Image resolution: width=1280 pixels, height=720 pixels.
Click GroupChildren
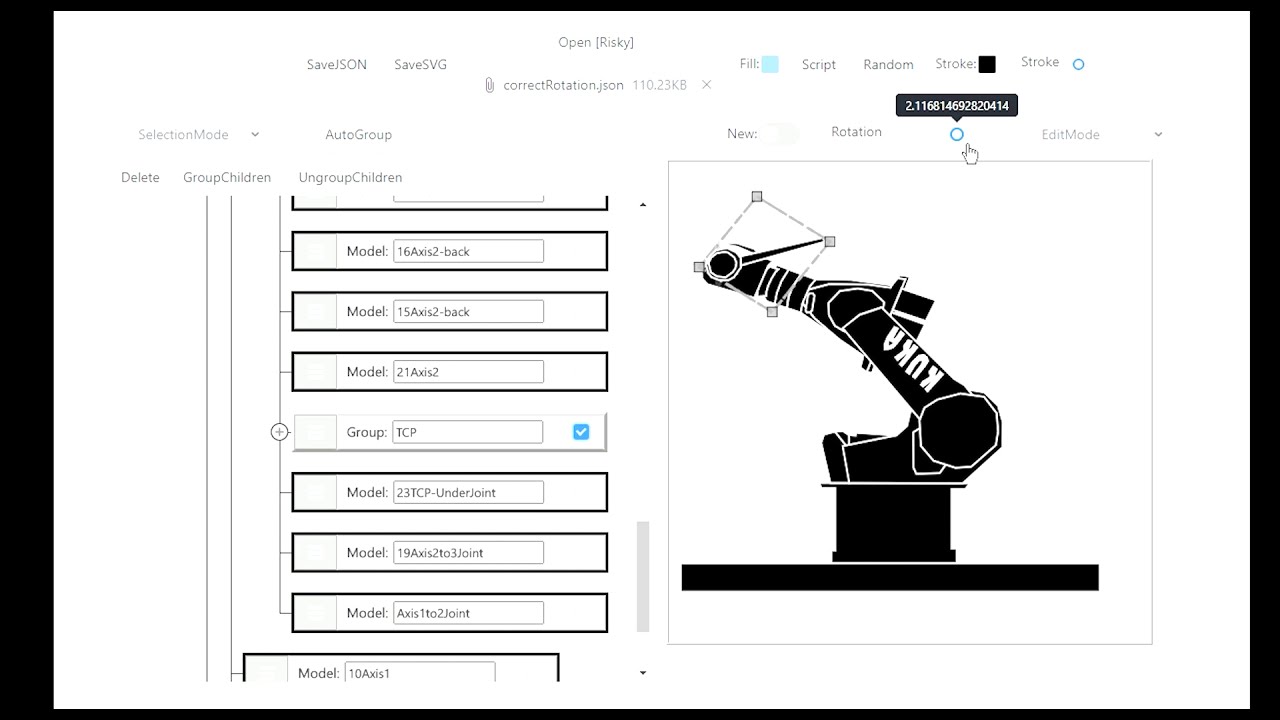click(x=227, y=177)
